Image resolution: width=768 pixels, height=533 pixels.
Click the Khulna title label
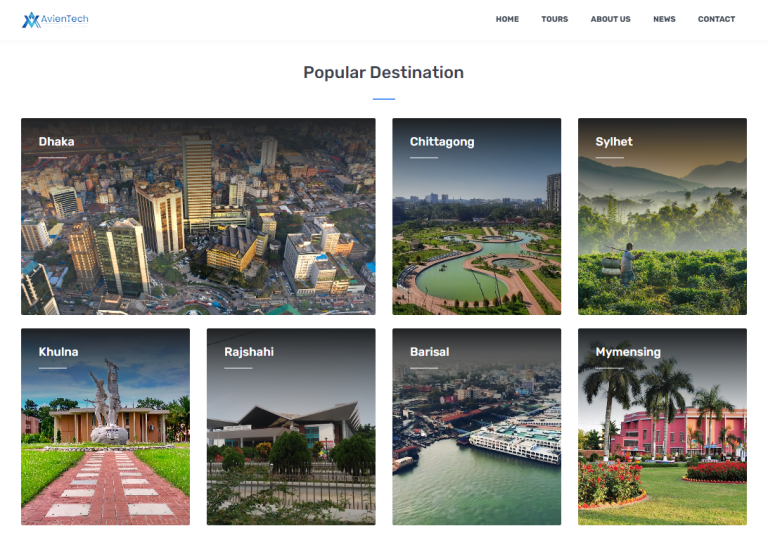(58, 352)
